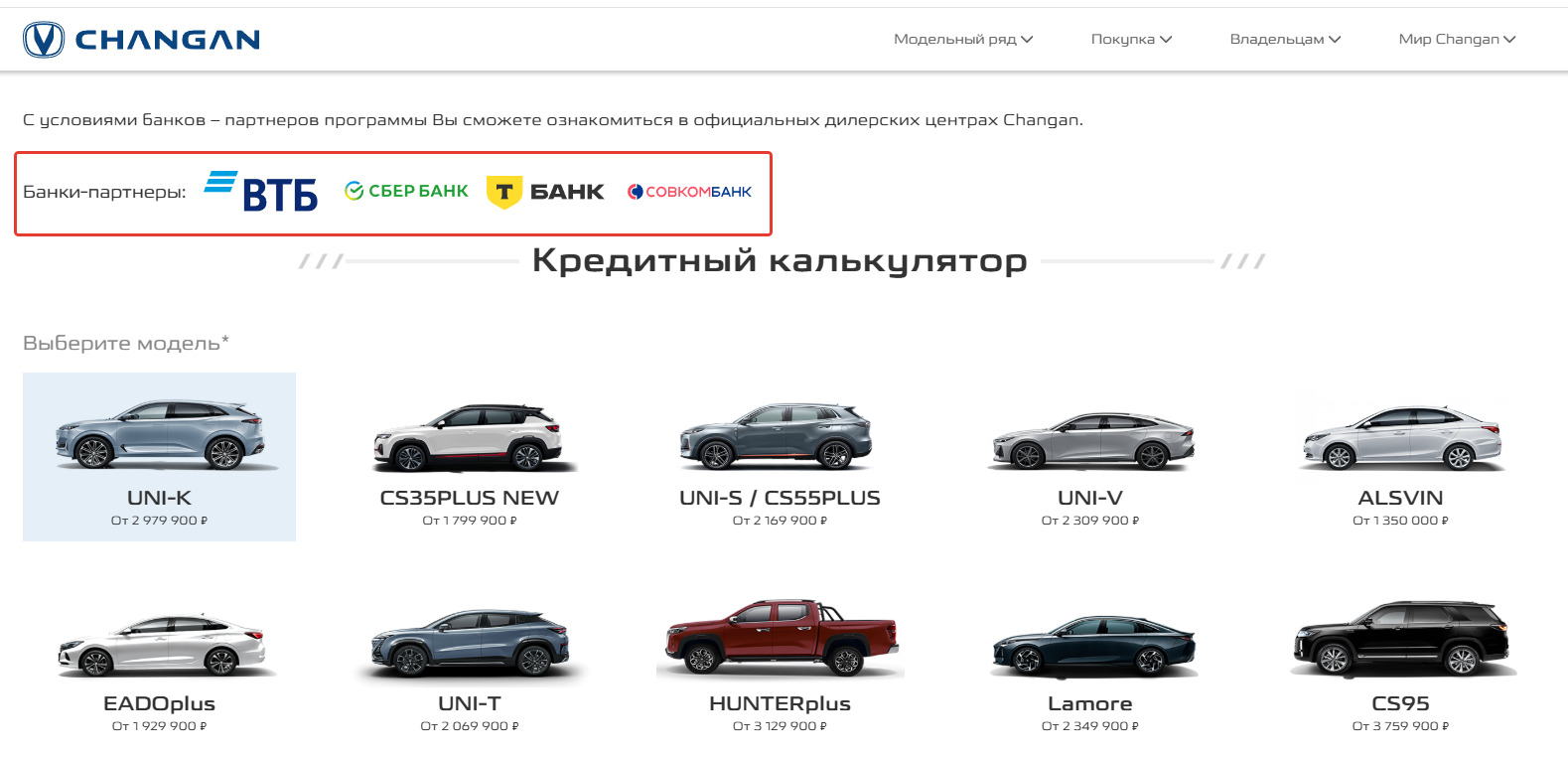Click the UNI-K model name

160,498
